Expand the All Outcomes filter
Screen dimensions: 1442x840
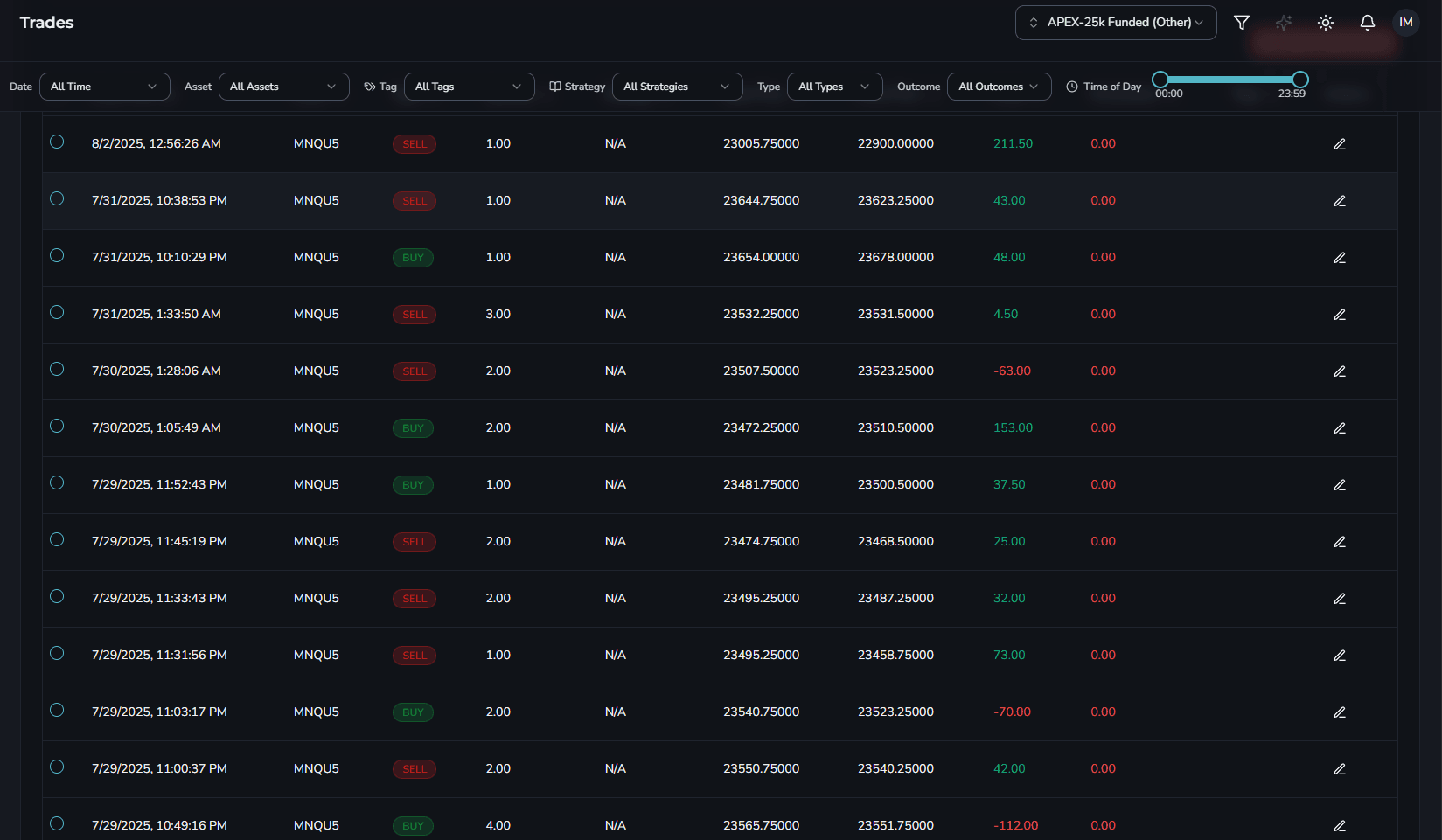coord(999,87)
